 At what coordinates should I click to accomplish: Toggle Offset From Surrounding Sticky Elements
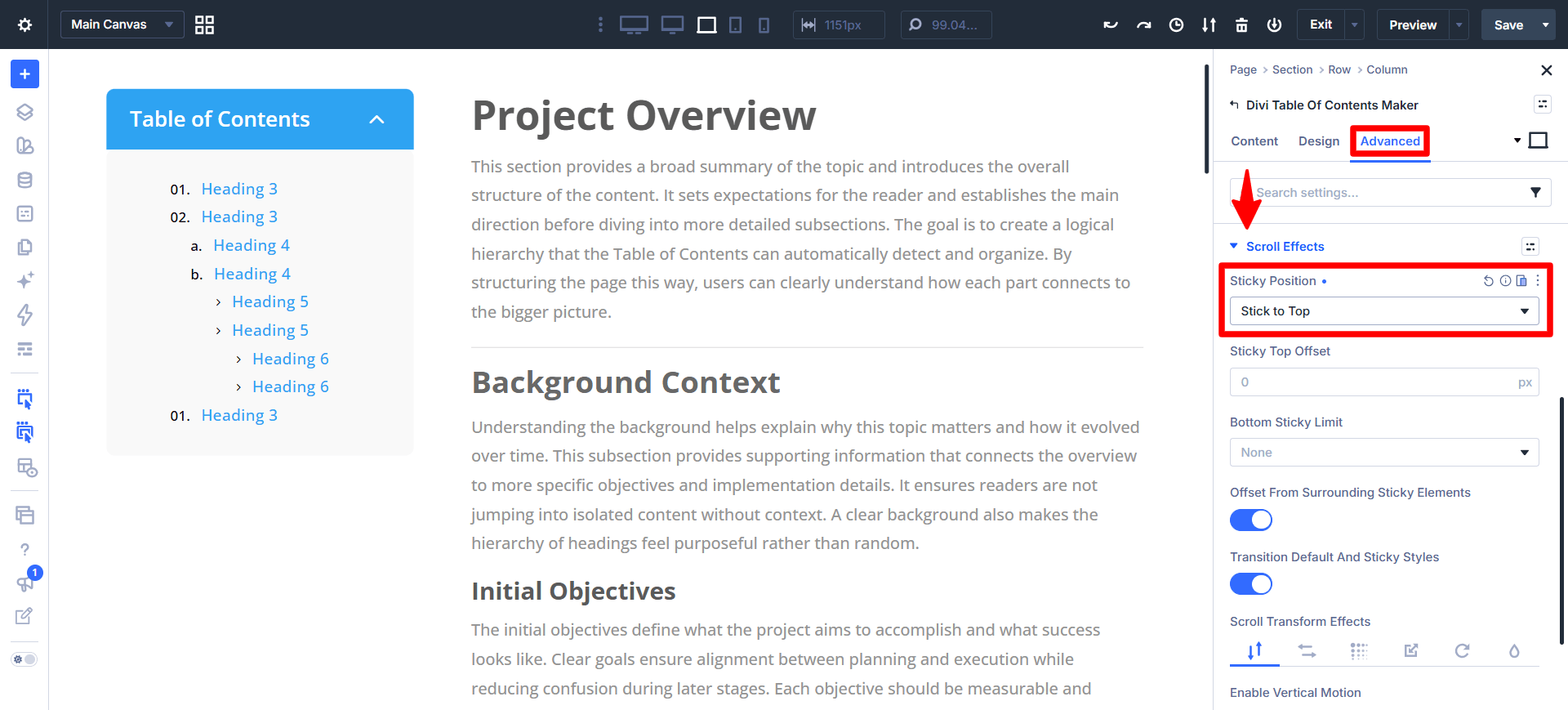coord(1251,520)
